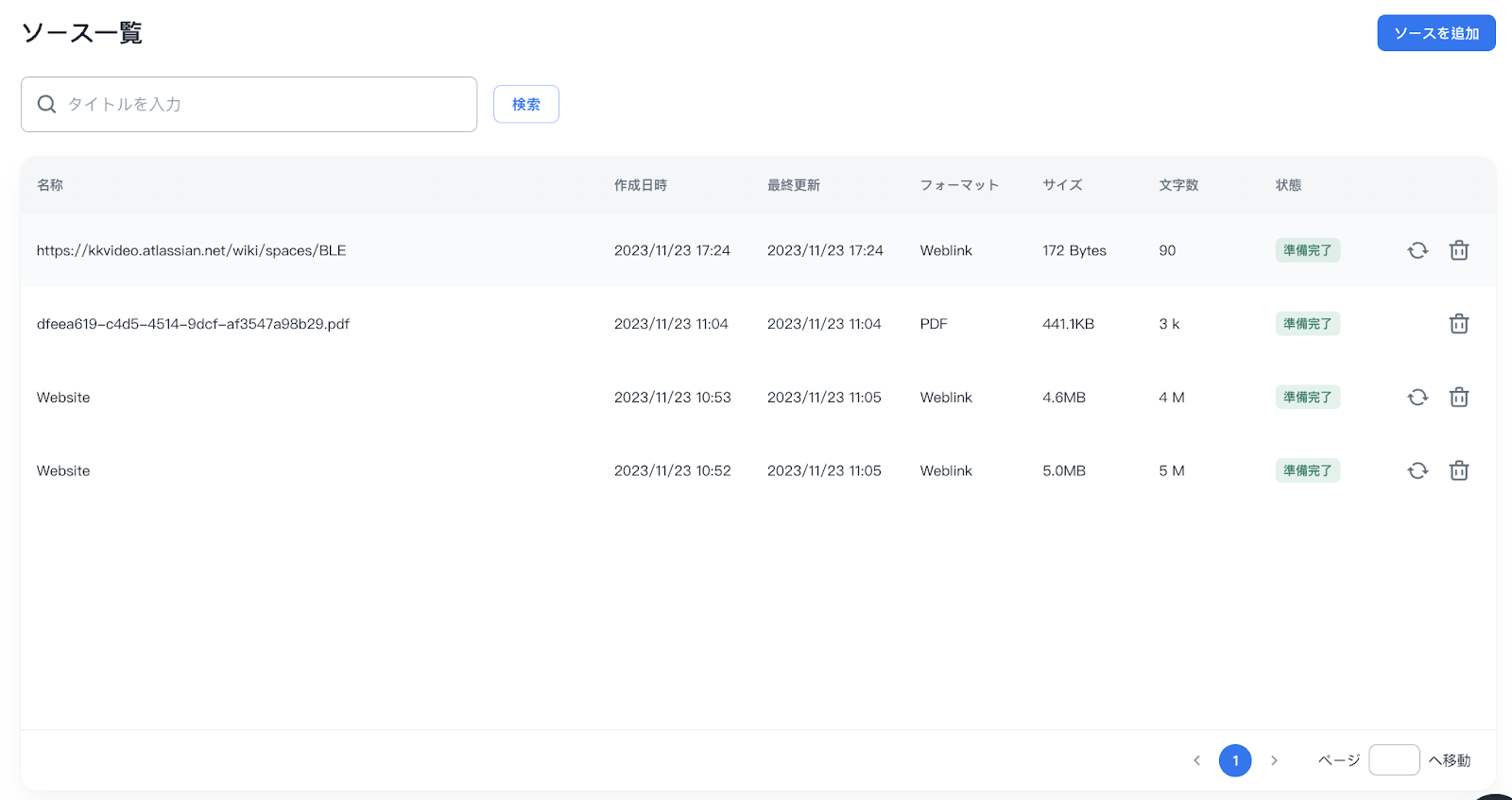This screenshot has height=800, width=1512.
Task: Select the dfeea619 PDF file name
Action: pyautogui.click(x=193, y=324)
